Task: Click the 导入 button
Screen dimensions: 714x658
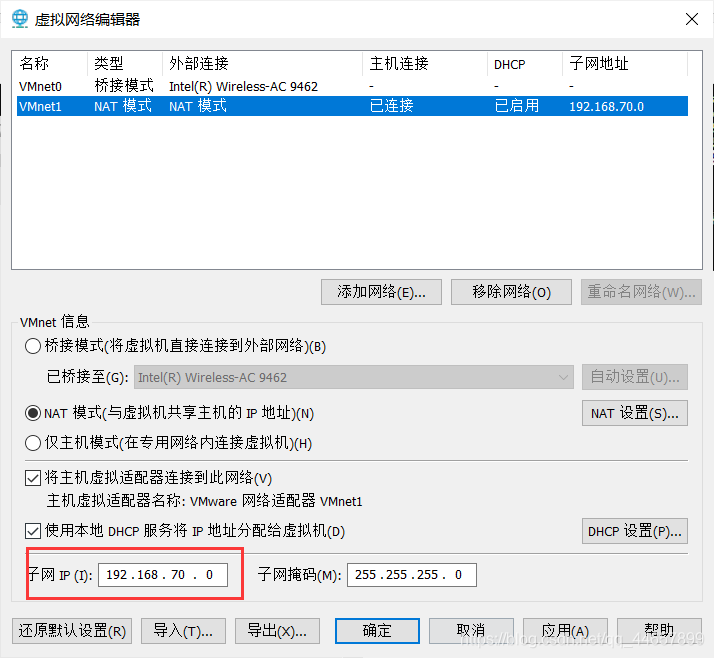Action: coord(183,631)
